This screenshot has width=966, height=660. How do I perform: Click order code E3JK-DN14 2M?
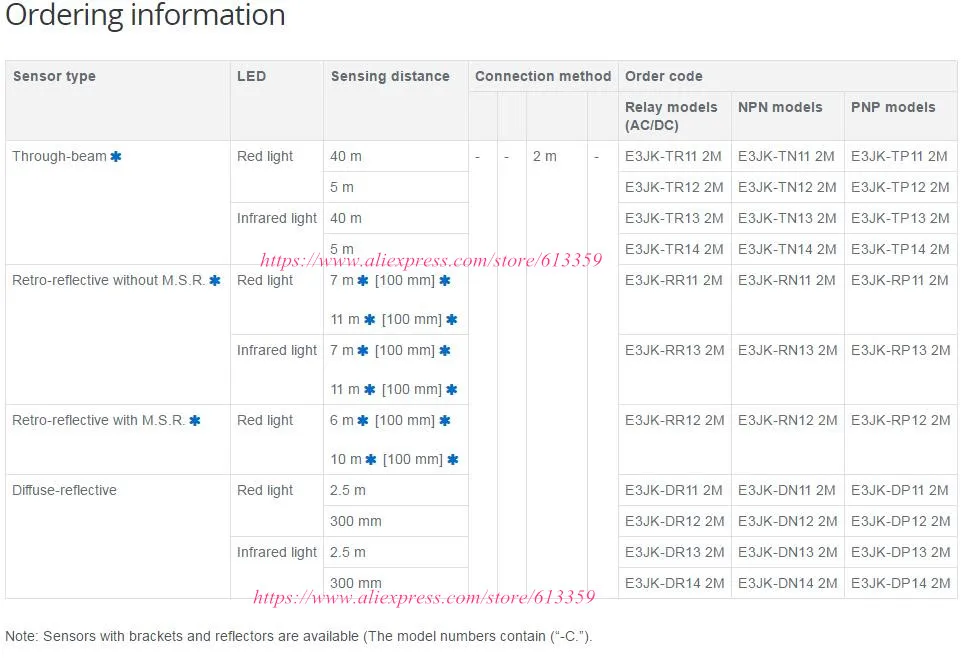click(787, 583)
